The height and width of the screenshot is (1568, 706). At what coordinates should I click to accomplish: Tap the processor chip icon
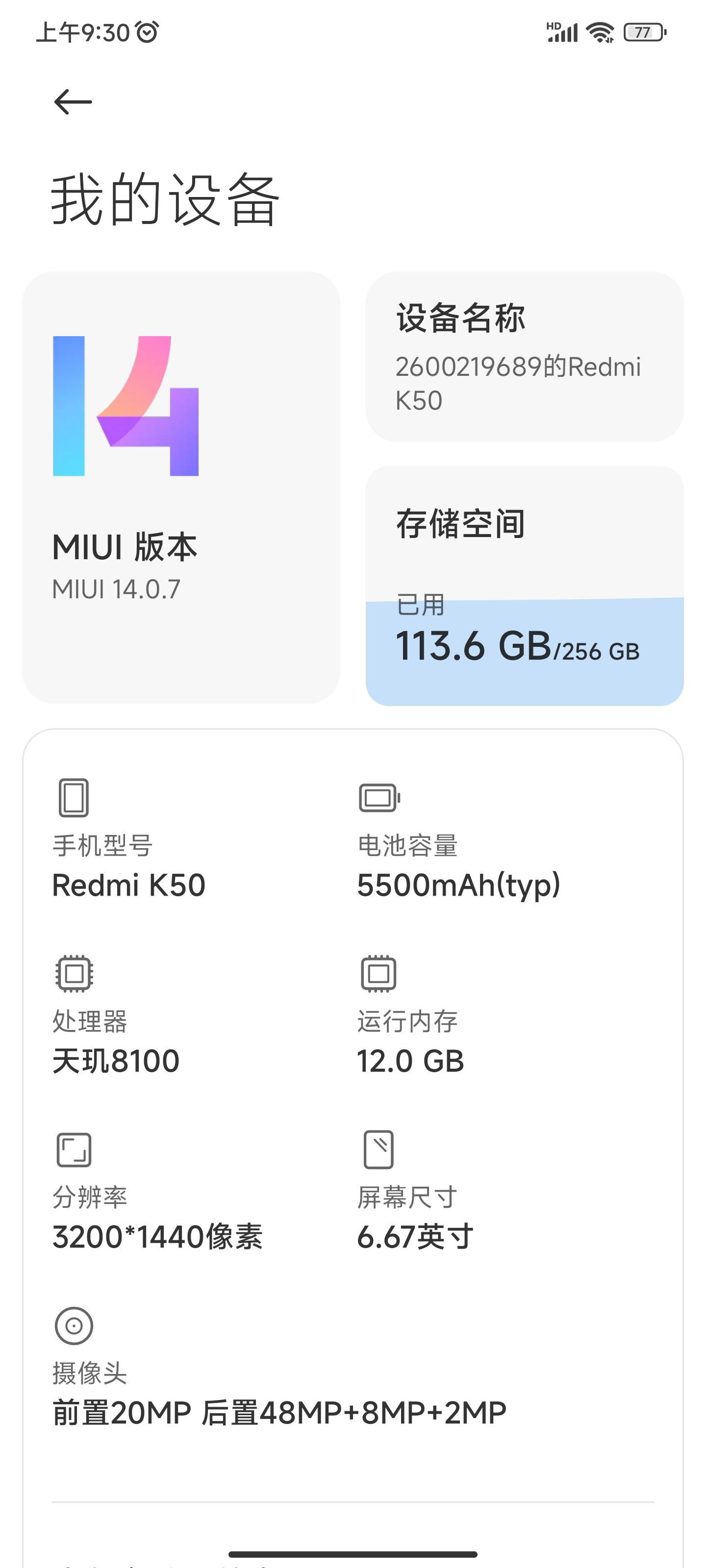coord(74,973)
